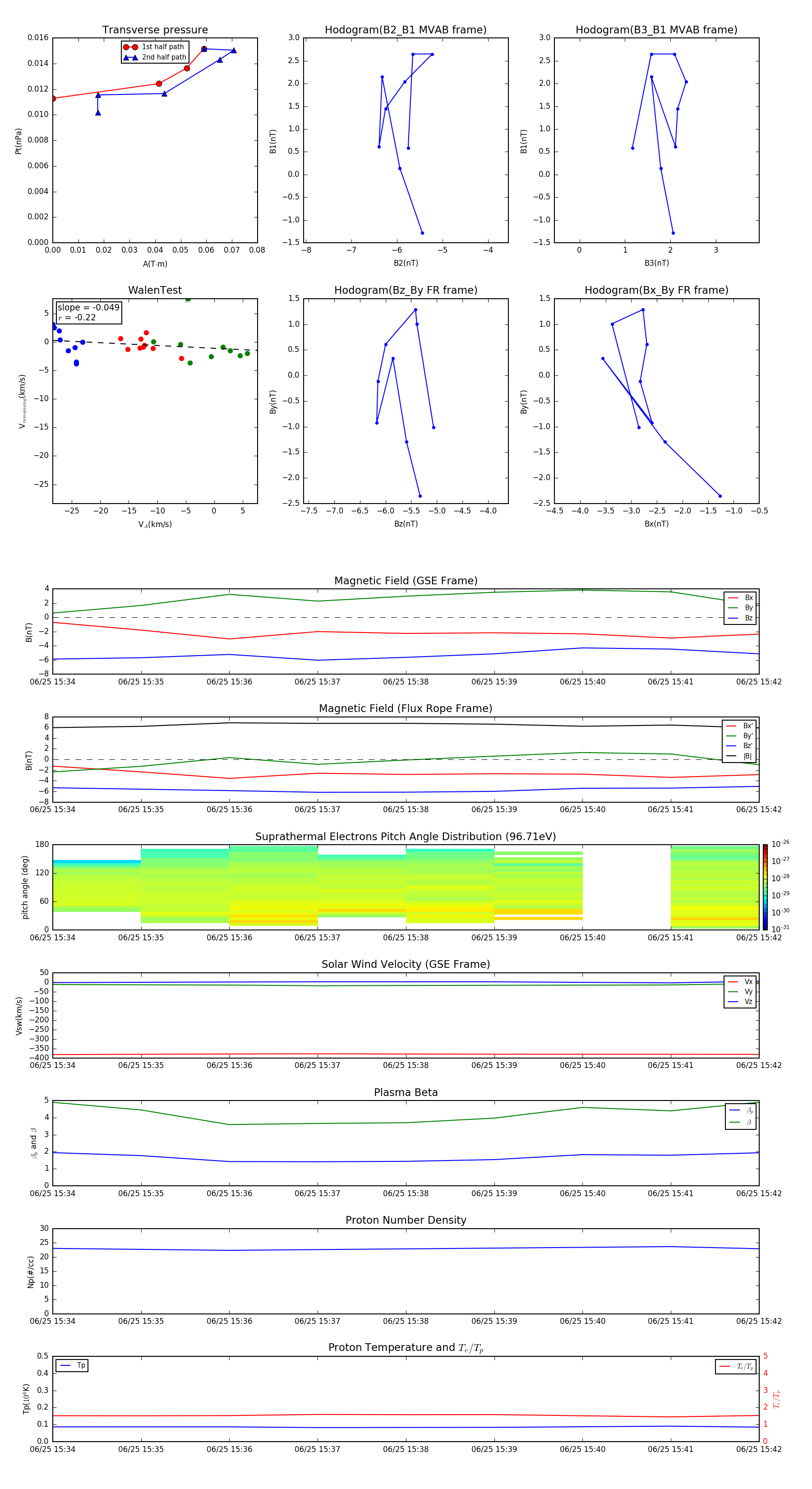Click the 'Magnetic Field (Flux Rope Frame)' title

(406, 709)
